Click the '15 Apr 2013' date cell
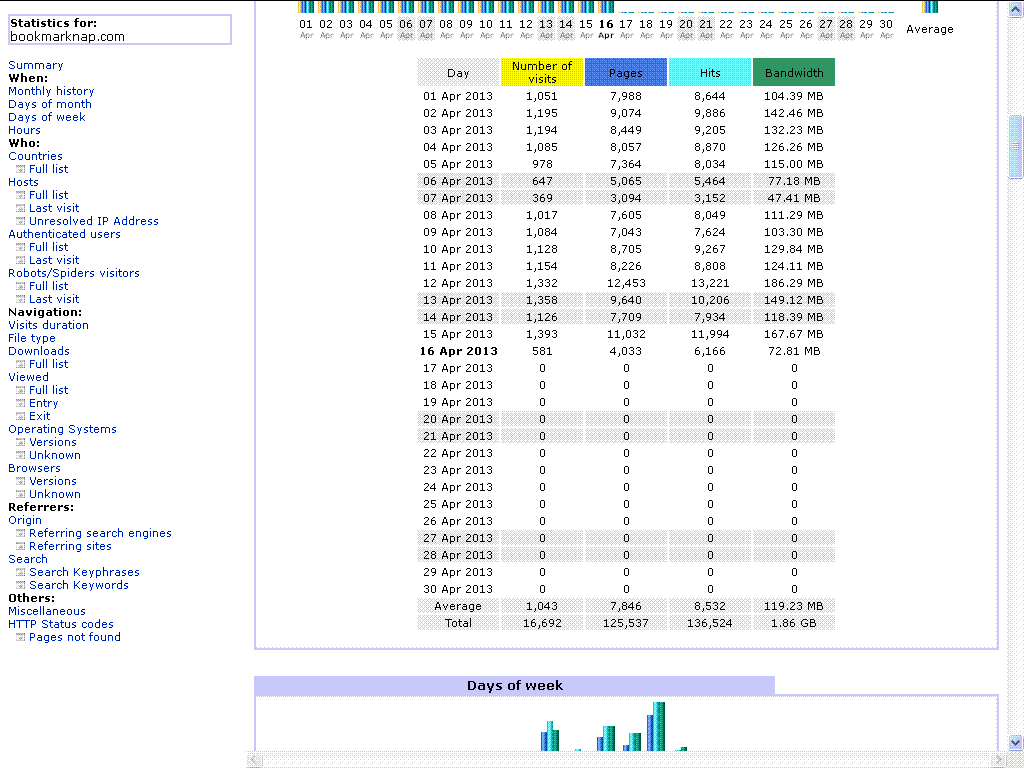Viewport: 1024px width, 768px height. pos(458,334)
